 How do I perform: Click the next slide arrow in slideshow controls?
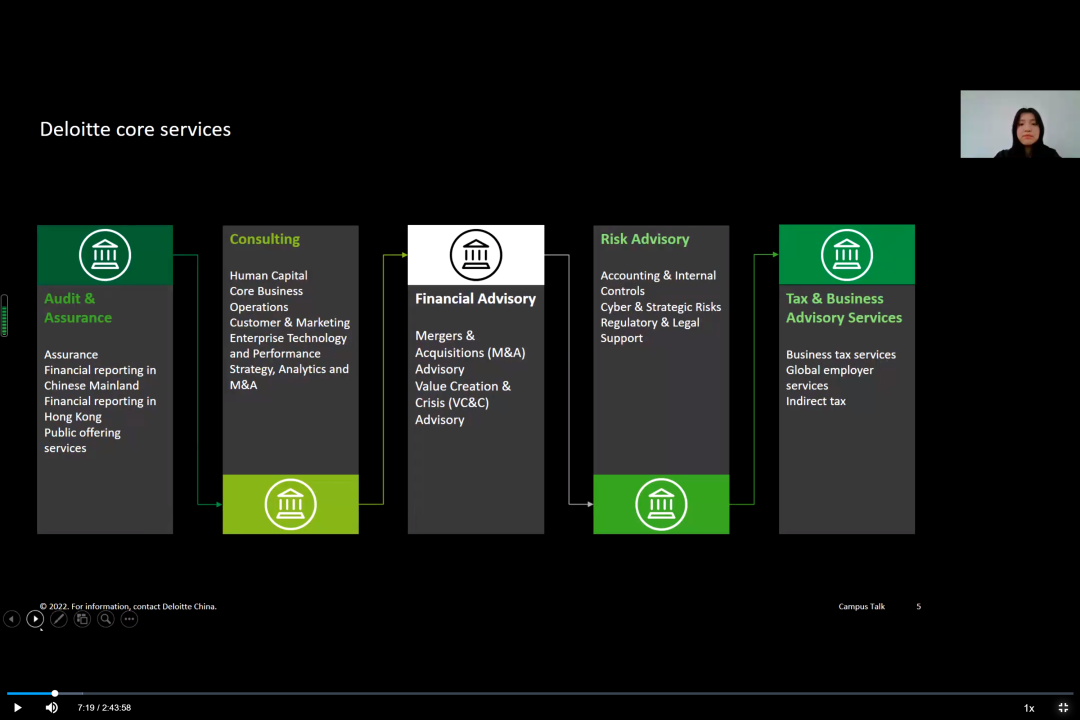(x=35, y=619)
